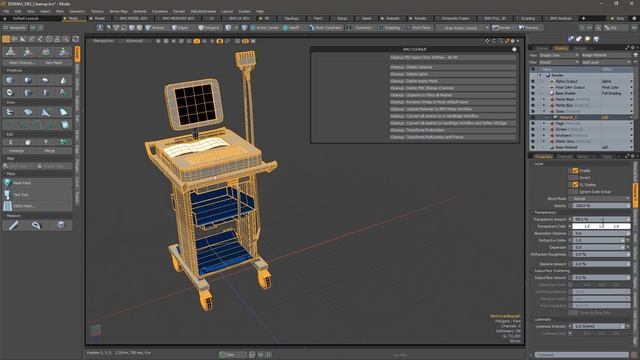Click Cleanup : Delete Cameras button
640x360 pixels.
coord(453,67)
